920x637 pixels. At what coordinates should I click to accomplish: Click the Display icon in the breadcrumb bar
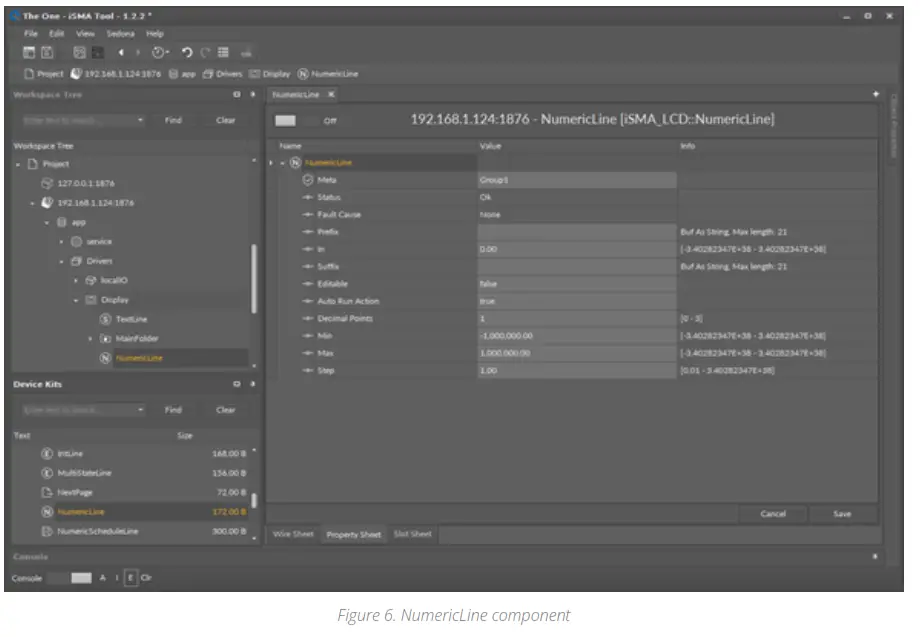255,74
